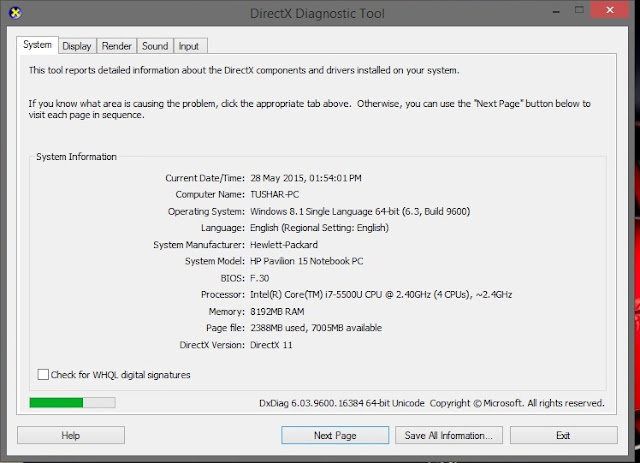Image resolution: width=640 pixels, height=463 pixels.
Task: Enable Check for WHQL digital signatures
Action: (43, 374)
